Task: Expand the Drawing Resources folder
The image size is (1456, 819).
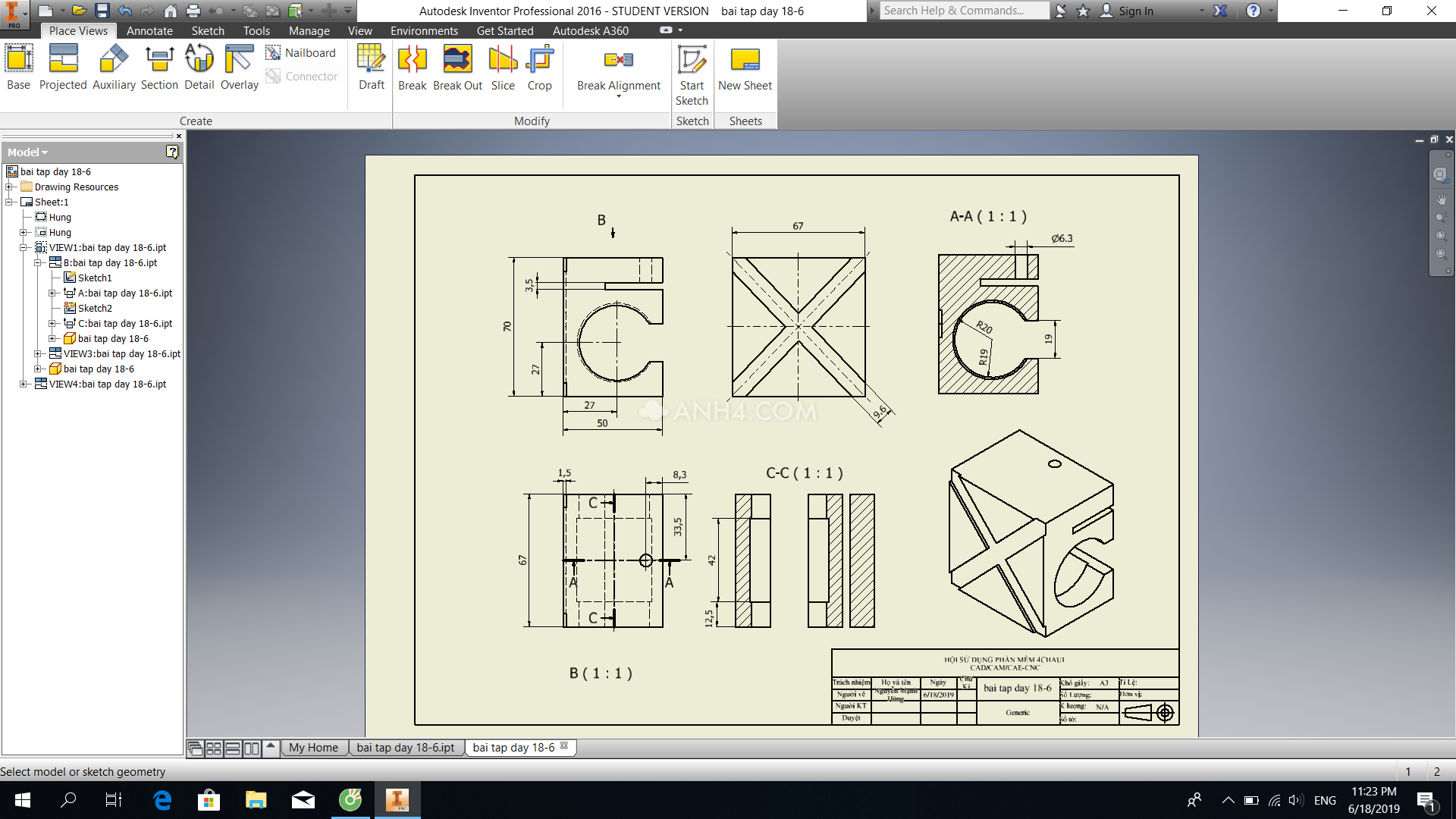Action: point(9,187)
